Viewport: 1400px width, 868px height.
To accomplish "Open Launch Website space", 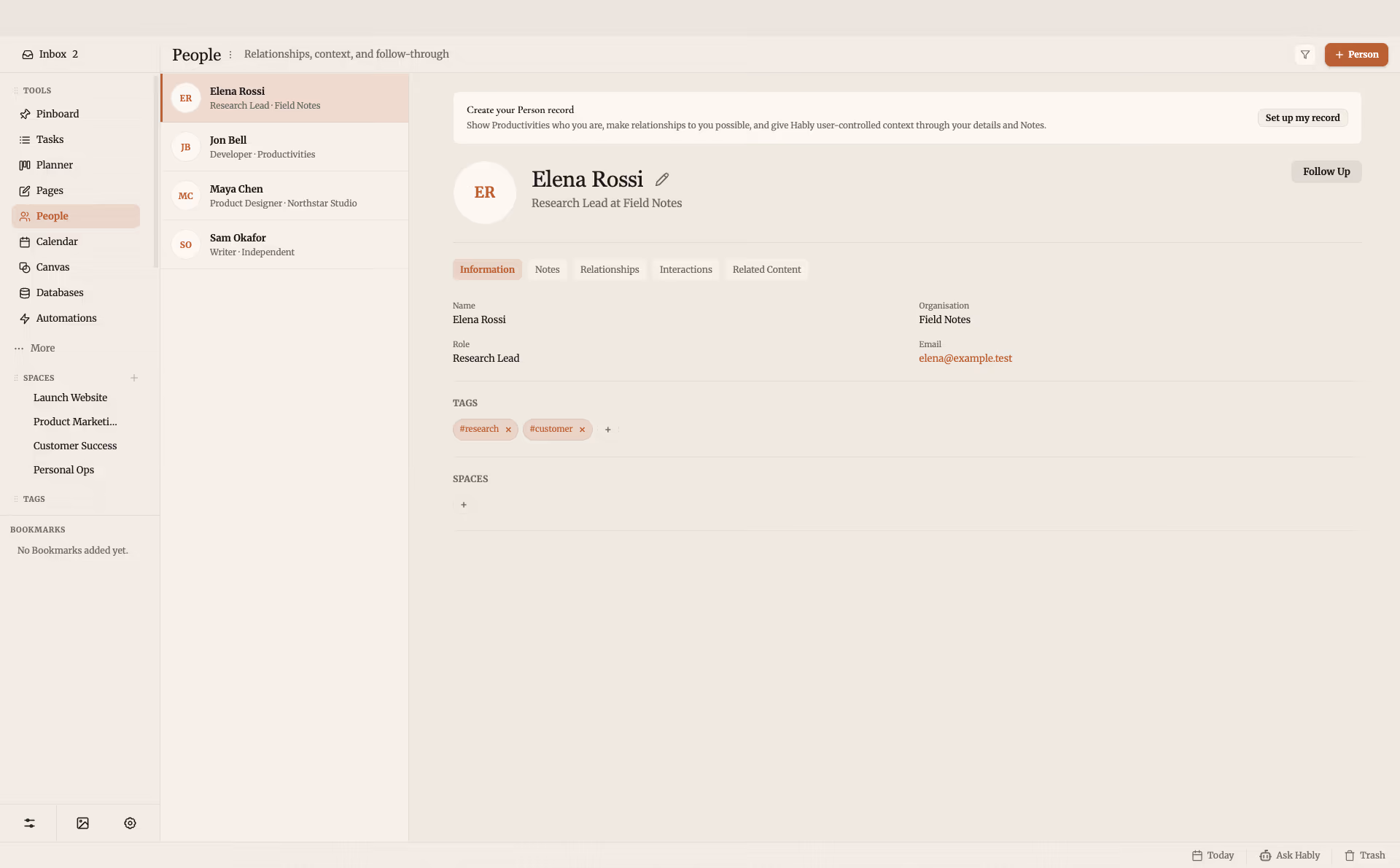I will (70, 398).
